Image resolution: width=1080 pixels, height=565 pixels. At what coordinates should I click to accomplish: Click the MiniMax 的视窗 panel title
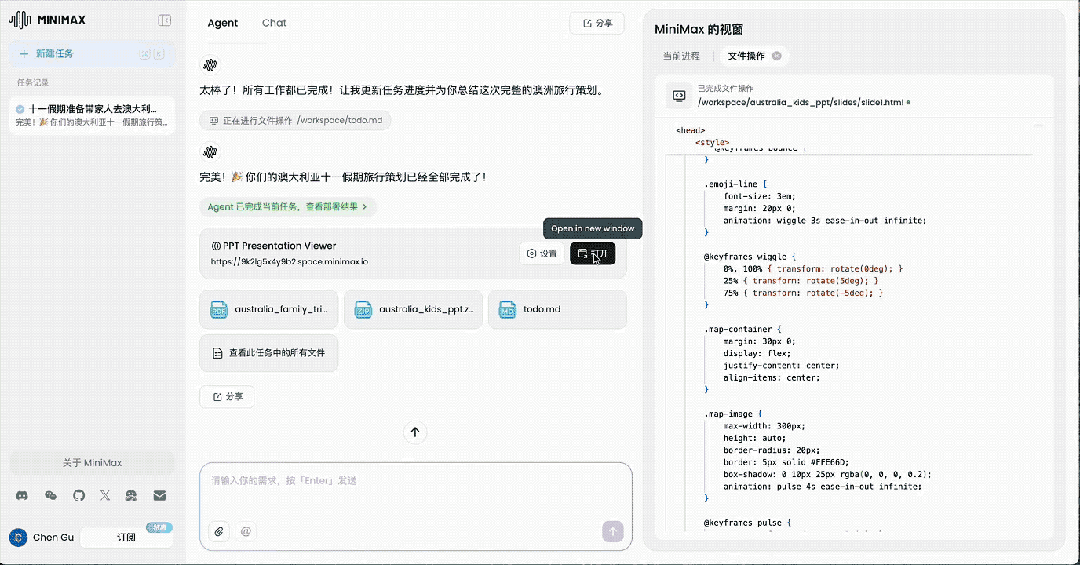698,30
